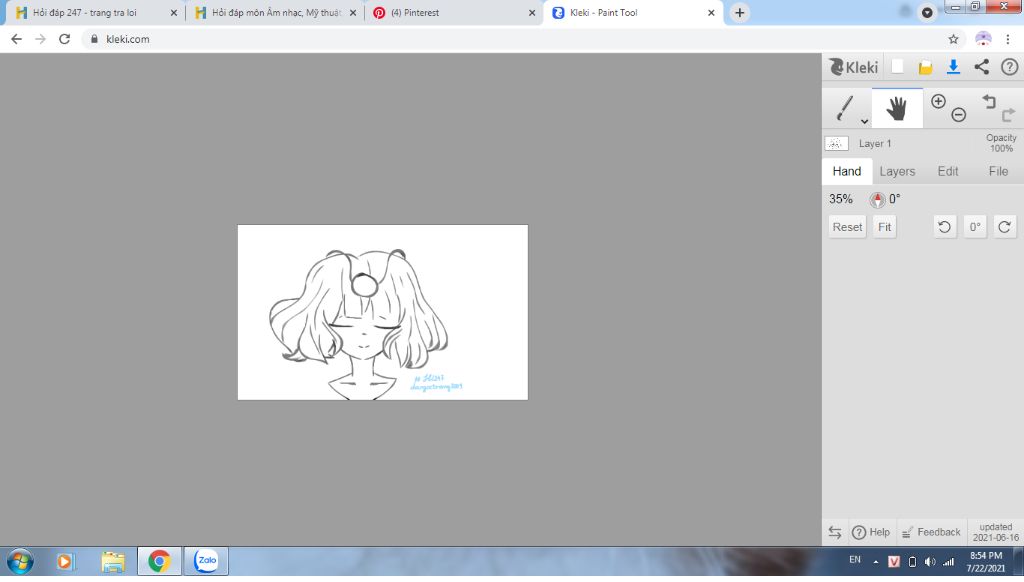Switch to the Layers tab

point(897,171)
